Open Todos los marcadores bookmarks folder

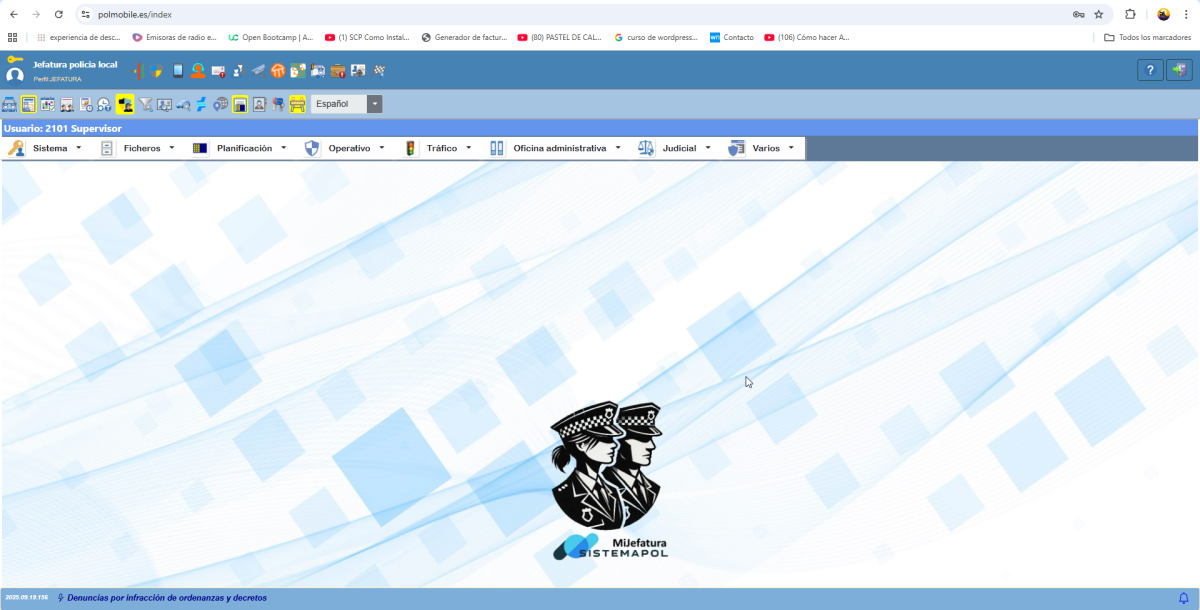1148,37
